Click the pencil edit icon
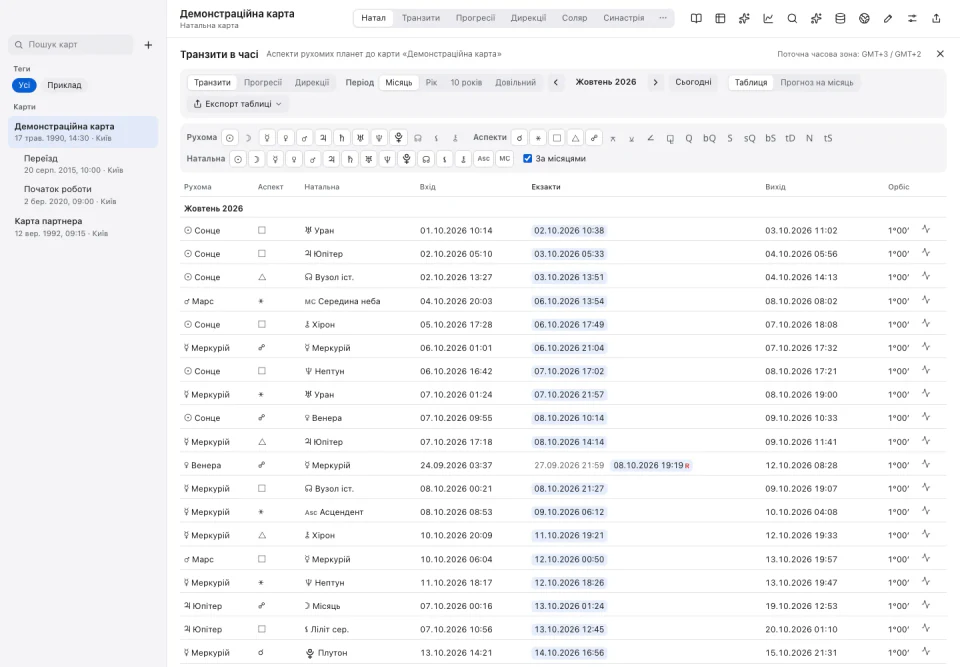This screenshot has width=960, height=667. (x=888, y=18)
